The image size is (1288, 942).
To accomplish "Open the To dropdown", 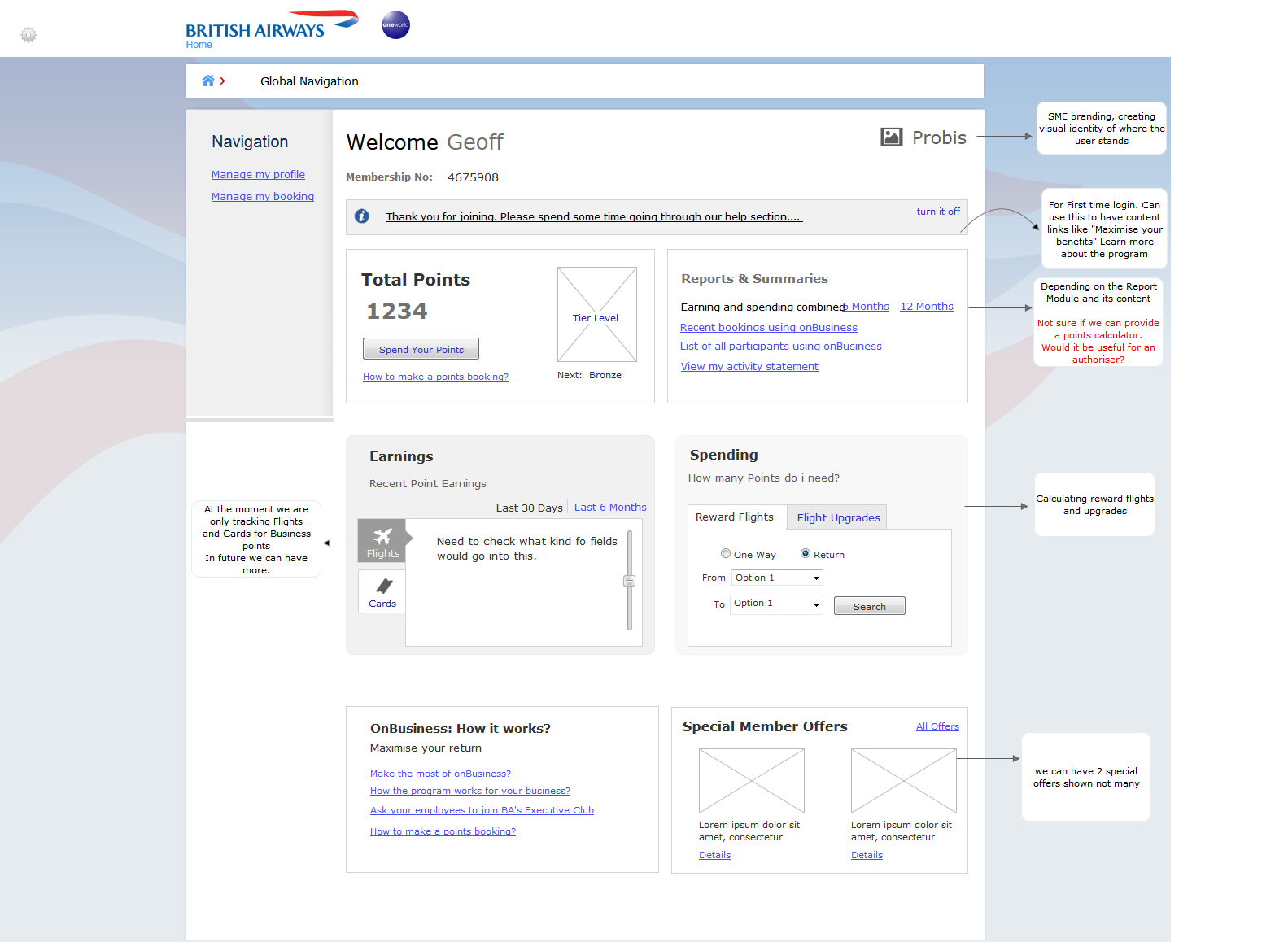I will tap(777, 604).
